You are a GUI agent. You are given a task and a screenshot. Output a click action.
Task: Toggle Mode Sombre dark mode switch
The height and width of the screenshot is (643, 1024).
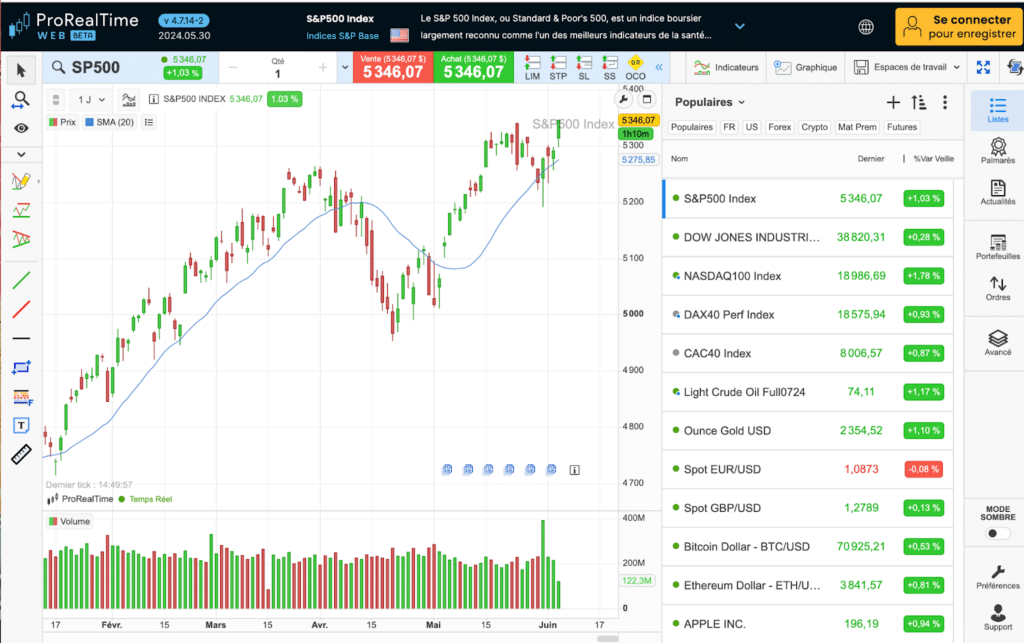[x=997, y=533]
